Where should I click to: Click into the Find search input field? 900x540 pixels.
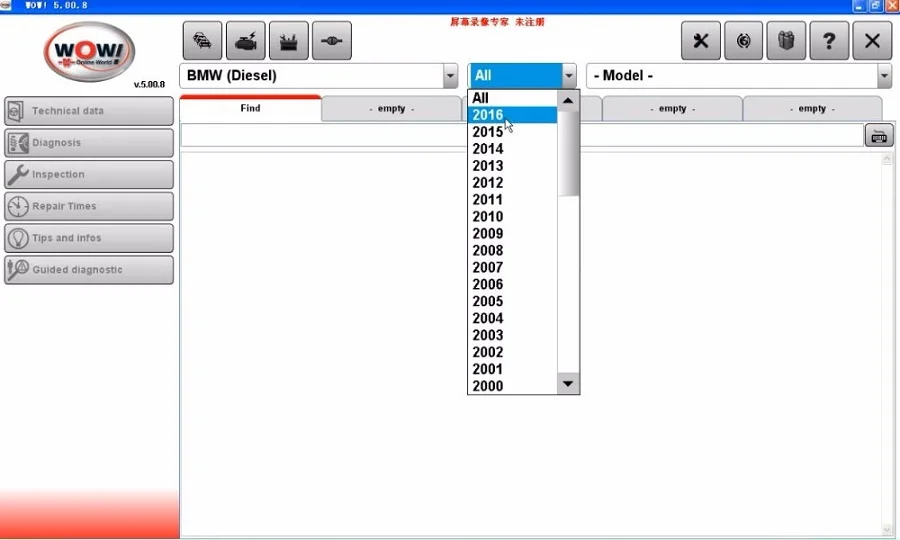pyautogui.click(x=522, y=136)
